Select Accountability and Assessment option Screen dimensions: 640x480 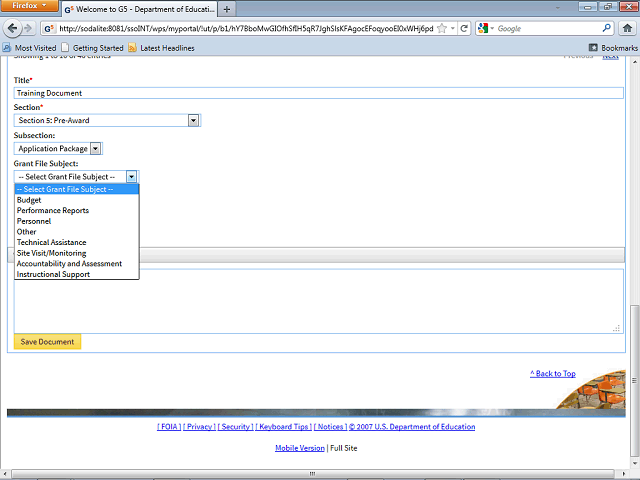[x=77, y=264]
